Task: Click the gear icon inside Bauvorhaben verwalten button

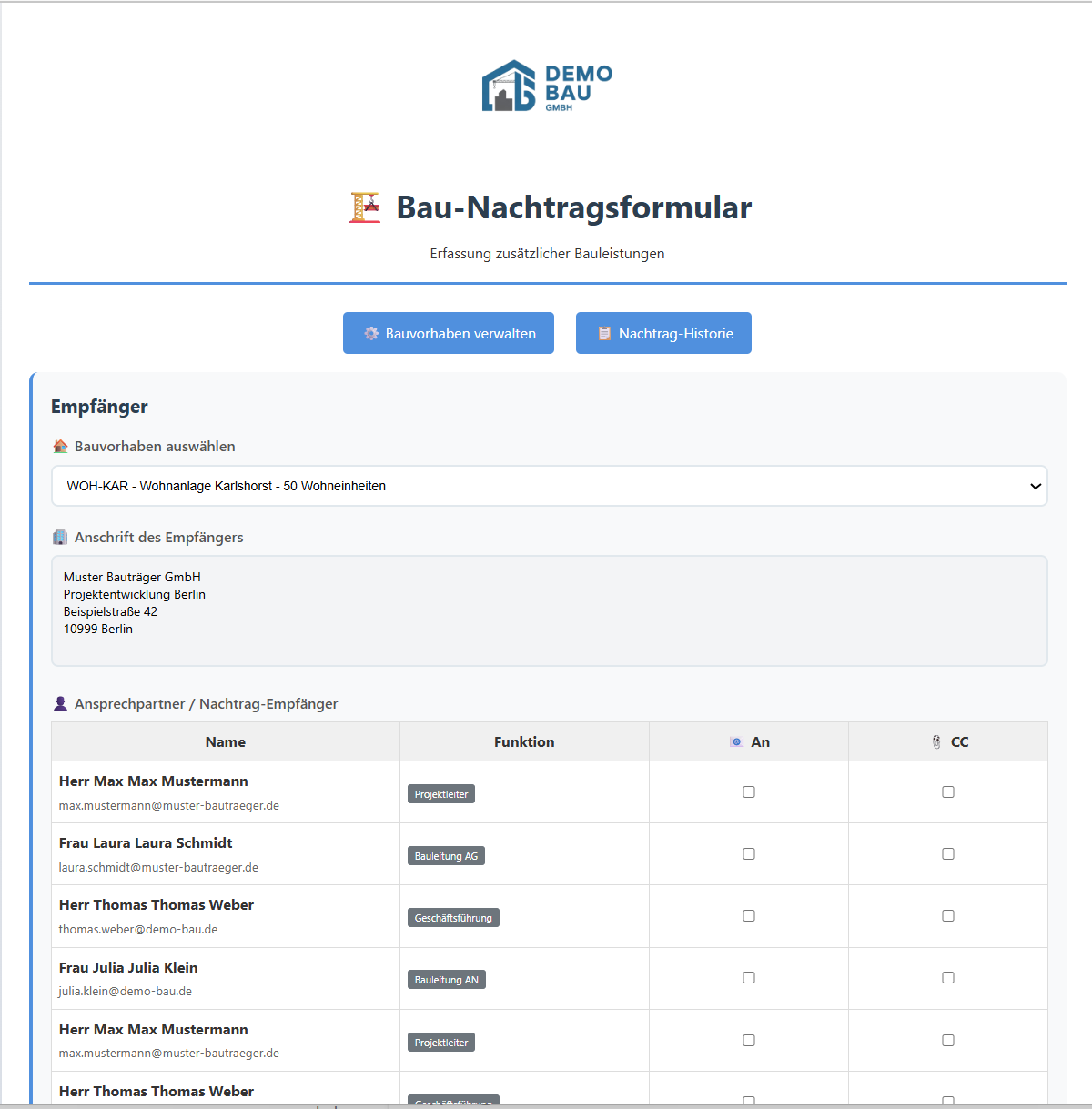Action: [x=371, y=333]
